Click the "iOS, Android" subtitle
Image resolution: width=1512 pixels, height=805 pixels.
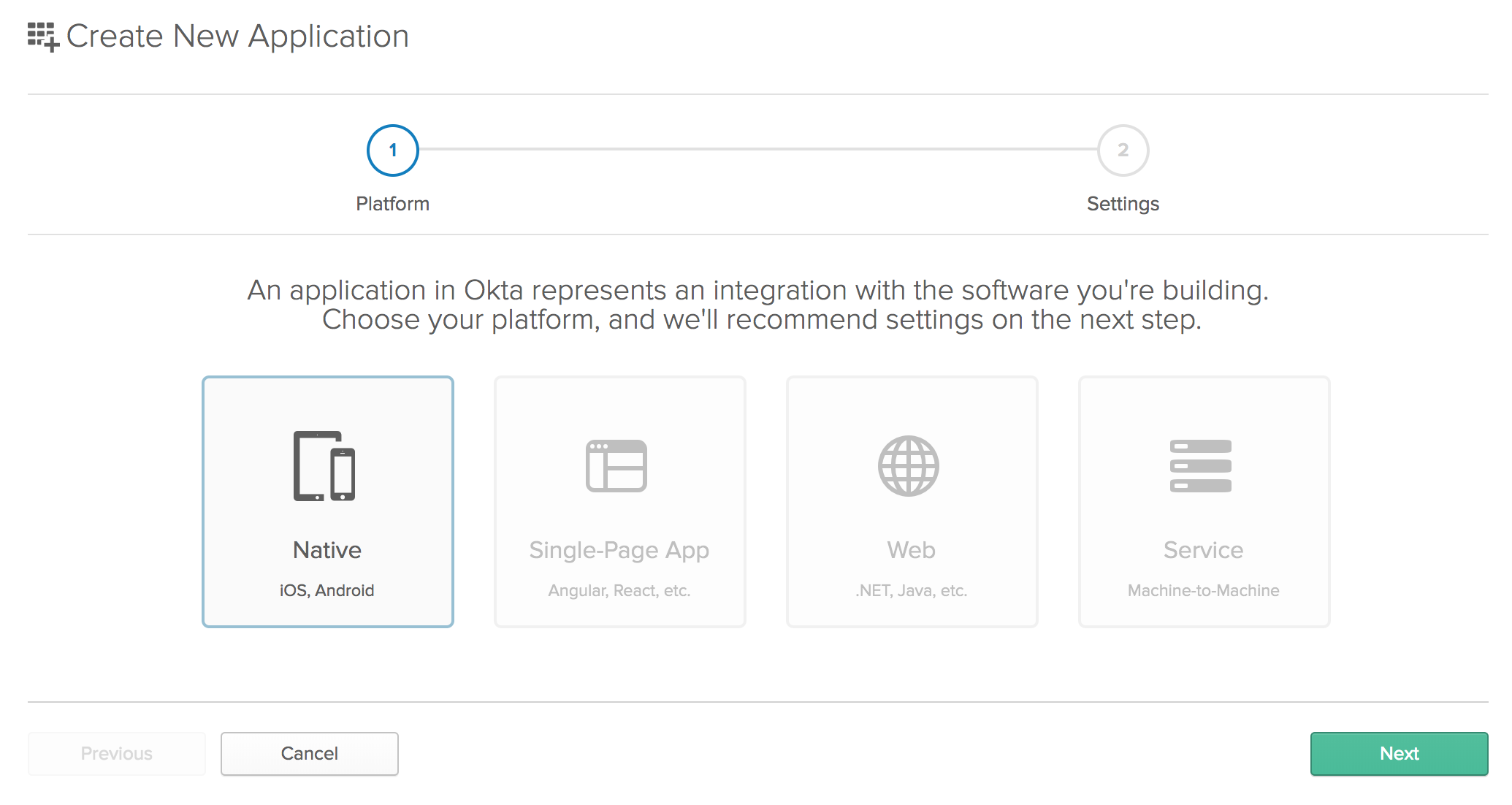coord(327,591)
